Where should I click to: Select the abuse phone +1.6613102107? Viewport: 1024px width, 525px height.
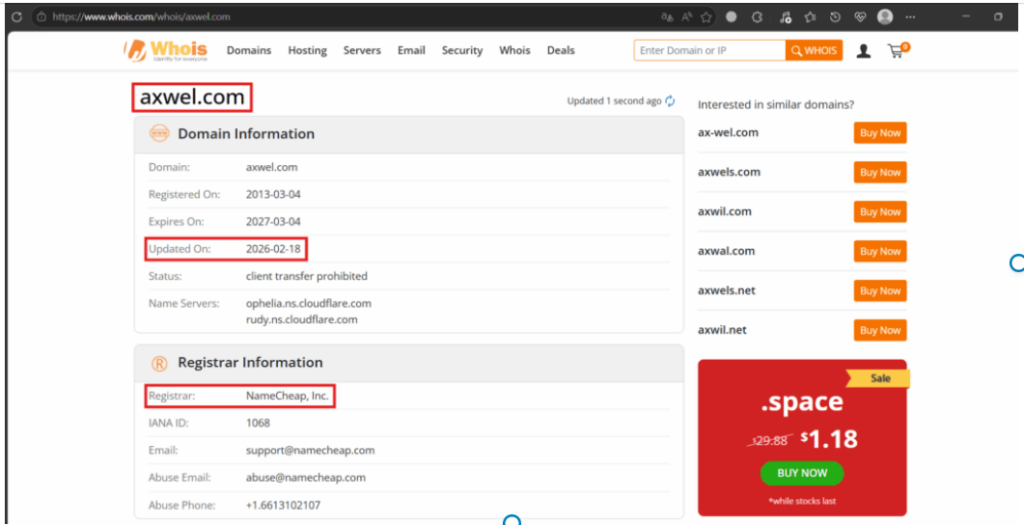coord(283,505)
